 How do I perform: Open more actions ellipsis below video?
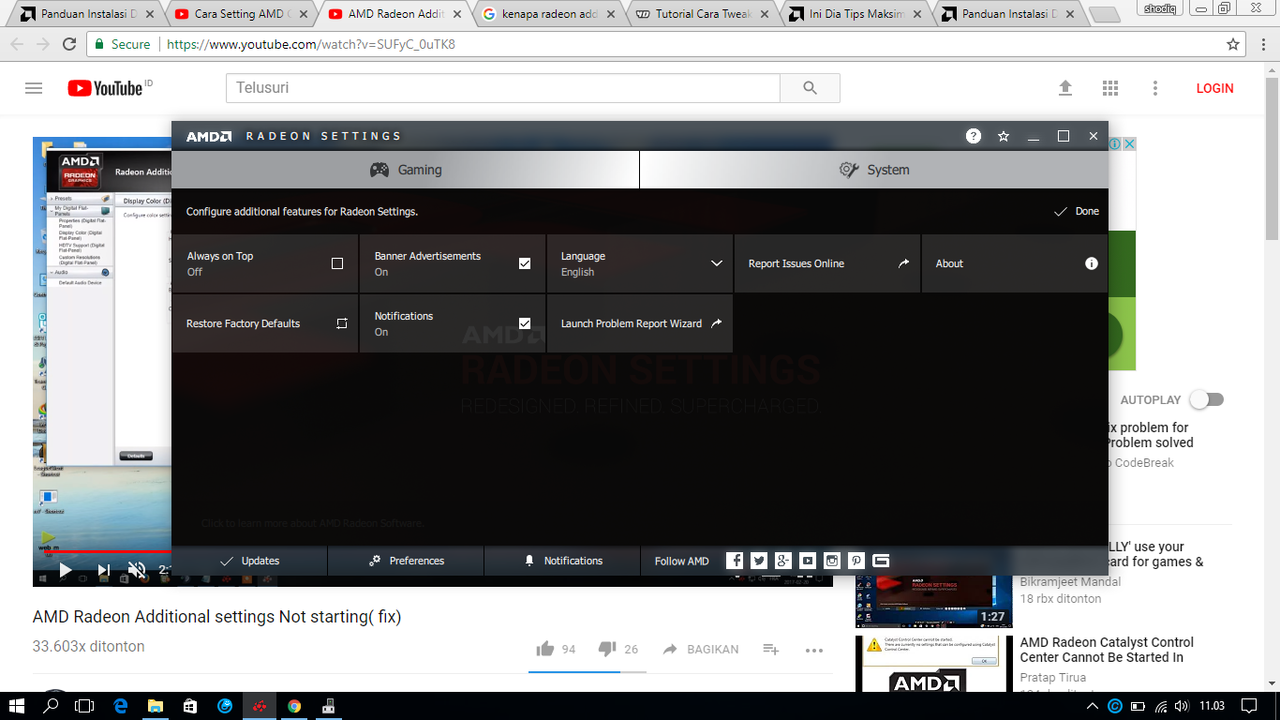click(x=814, y=650)
